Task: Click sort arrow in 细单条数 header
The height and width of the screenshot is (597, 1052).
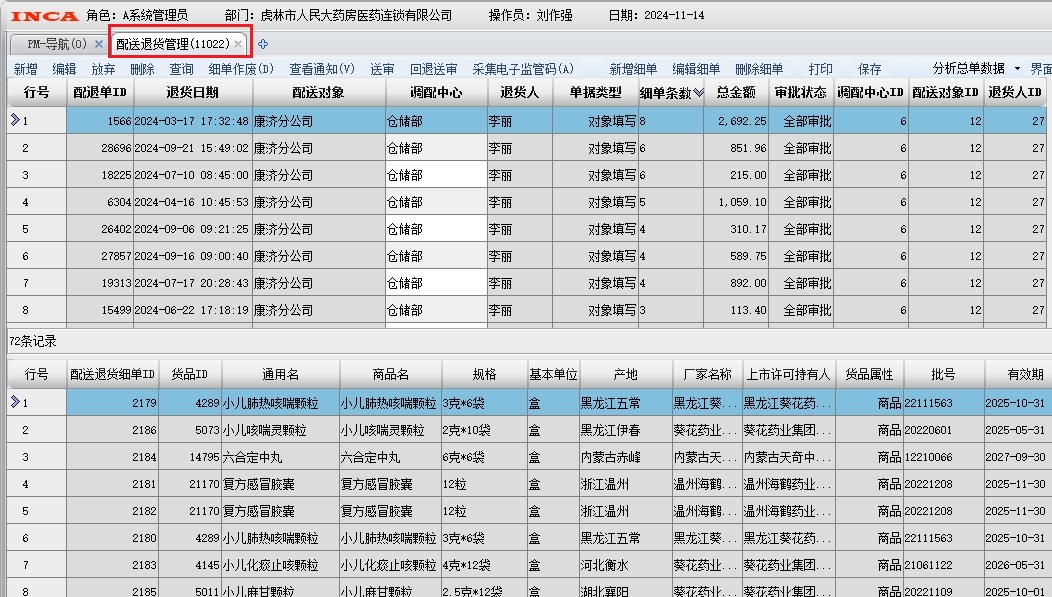Action: (x=698, y=93)
